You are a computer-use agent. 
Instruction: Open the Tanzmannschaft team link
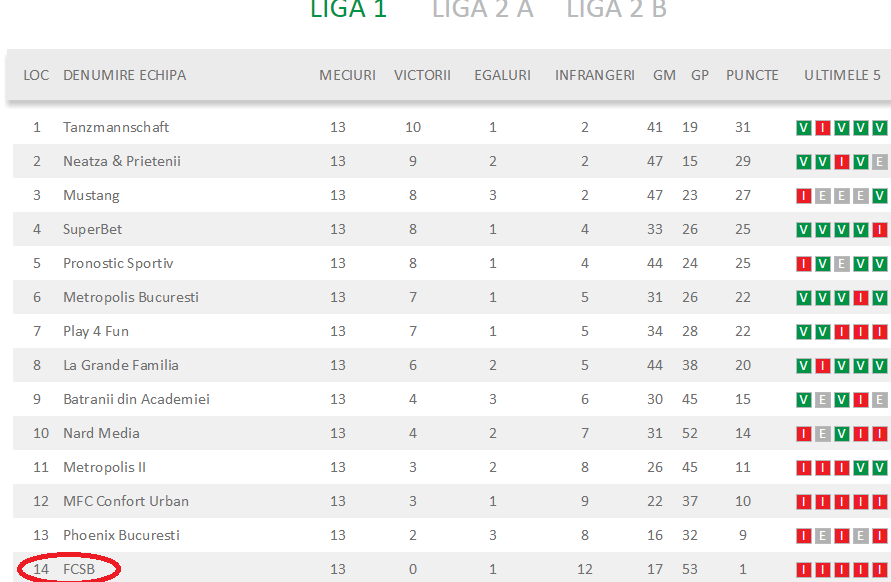coord(116,127)
